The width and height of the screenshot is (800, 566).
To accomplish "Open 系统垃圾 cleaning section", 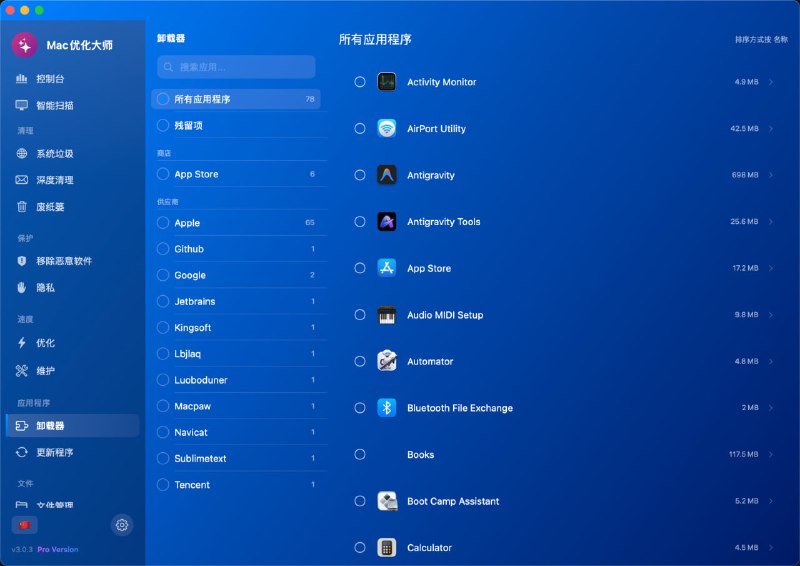I will click(72, 154).
